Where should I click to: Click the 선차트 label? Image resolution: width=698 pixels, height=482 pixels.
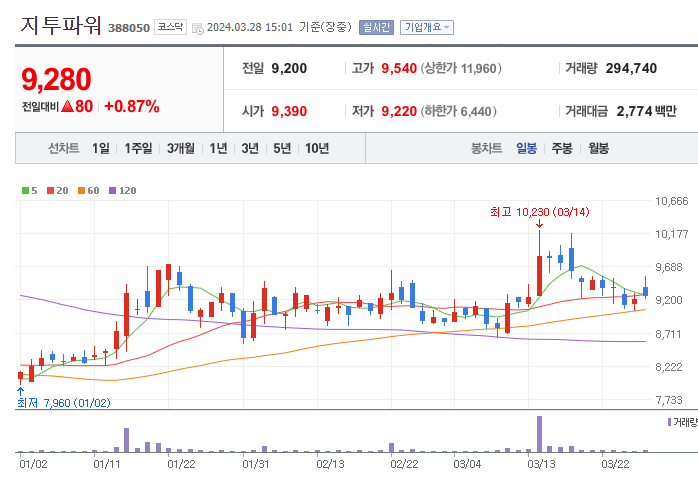coord(64,148)
